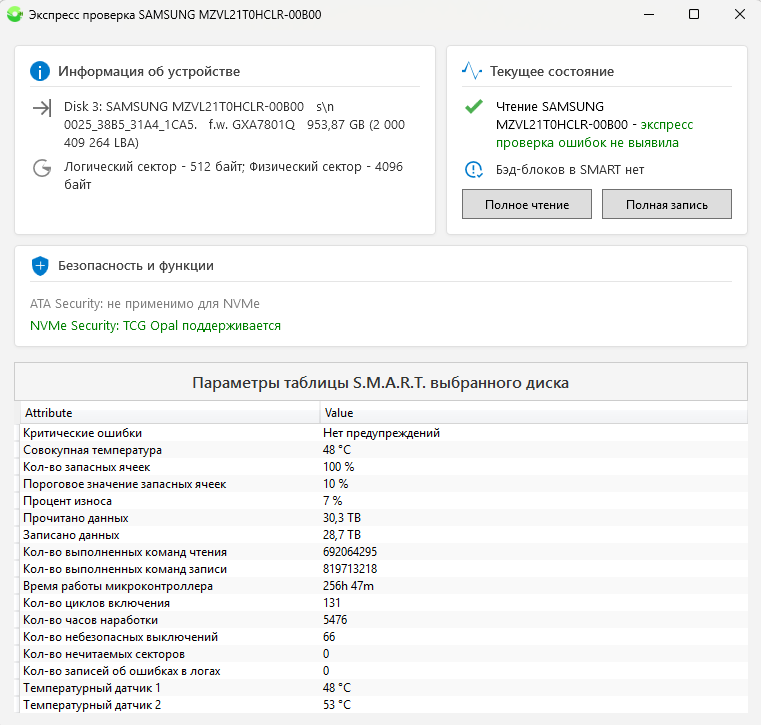This screenshot has width=761, height=725.
Task: Click the green checkmark status icon
Action: (474, 106)
